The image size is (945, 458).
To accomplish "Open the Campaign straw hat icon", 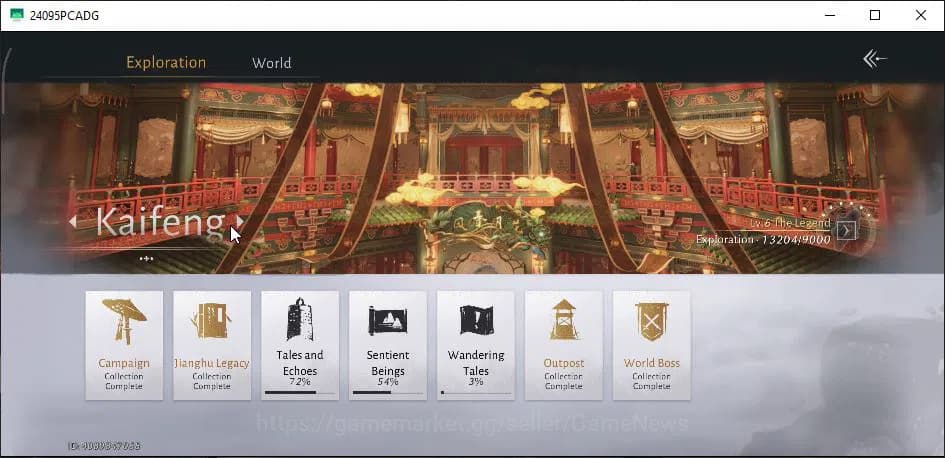I will point(124,321).
